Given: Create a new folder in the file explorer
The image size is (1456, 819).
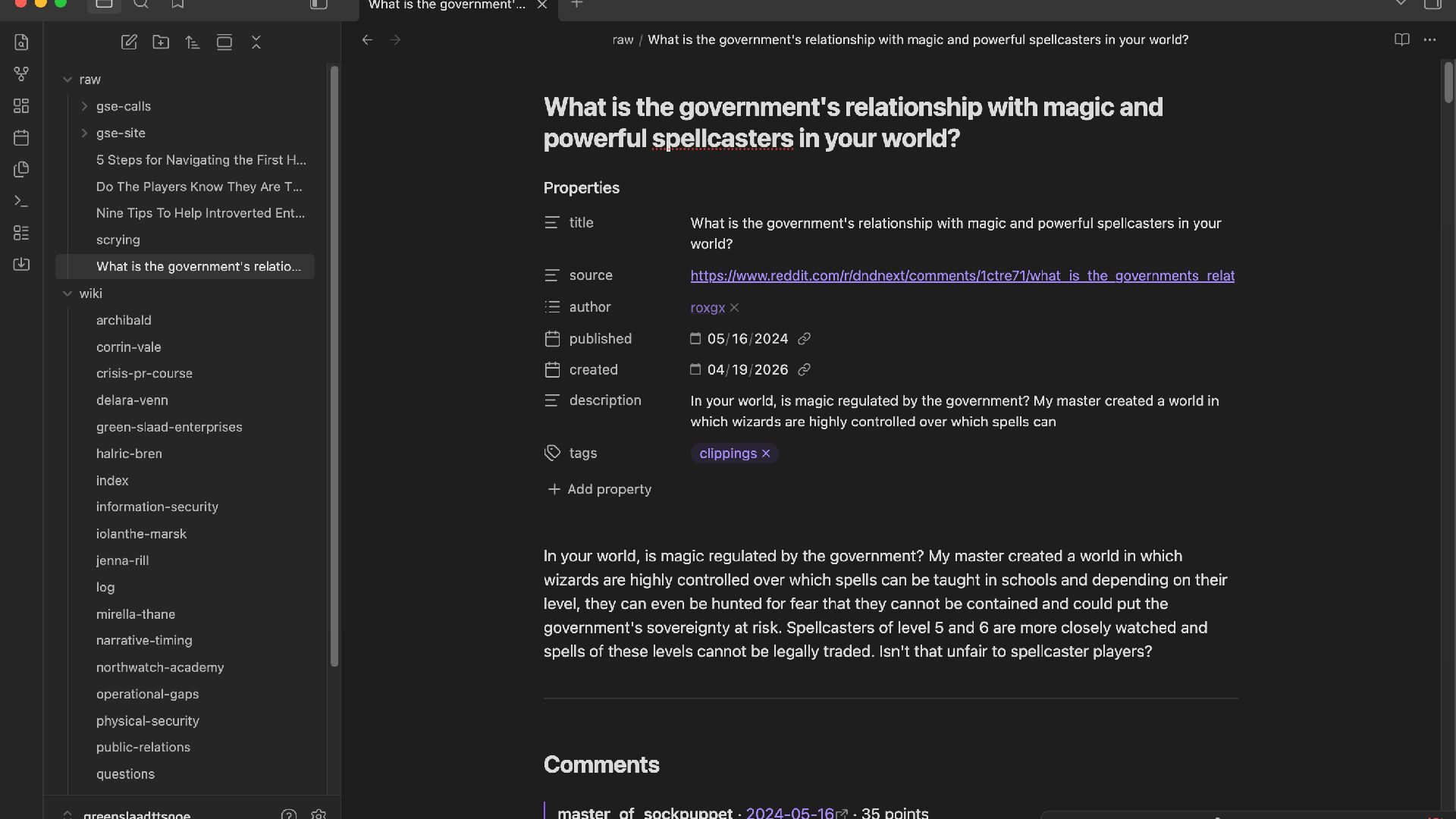Looking at the screenshot, I should pos(161,42).
